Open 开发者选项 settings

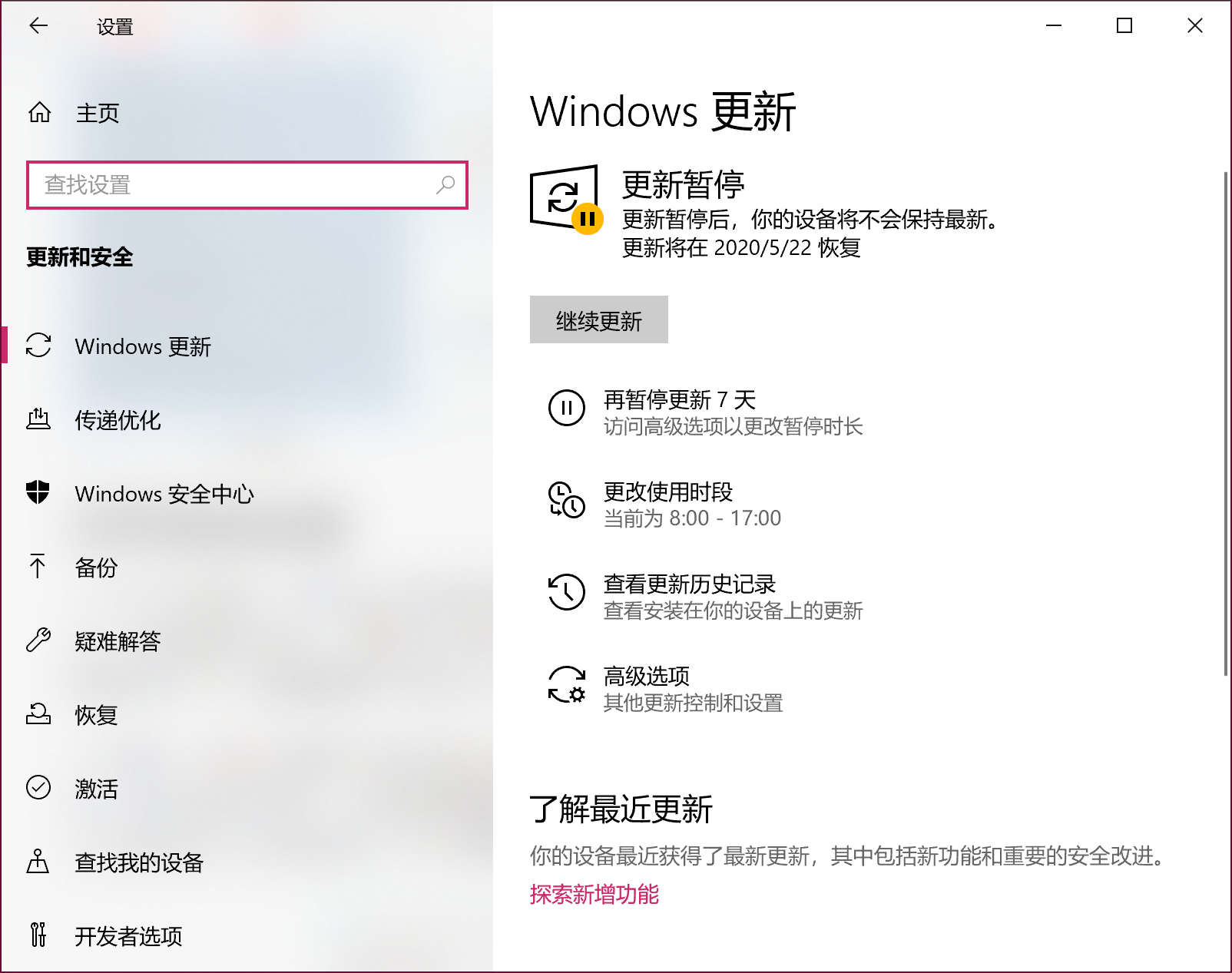tap(128, 936)
